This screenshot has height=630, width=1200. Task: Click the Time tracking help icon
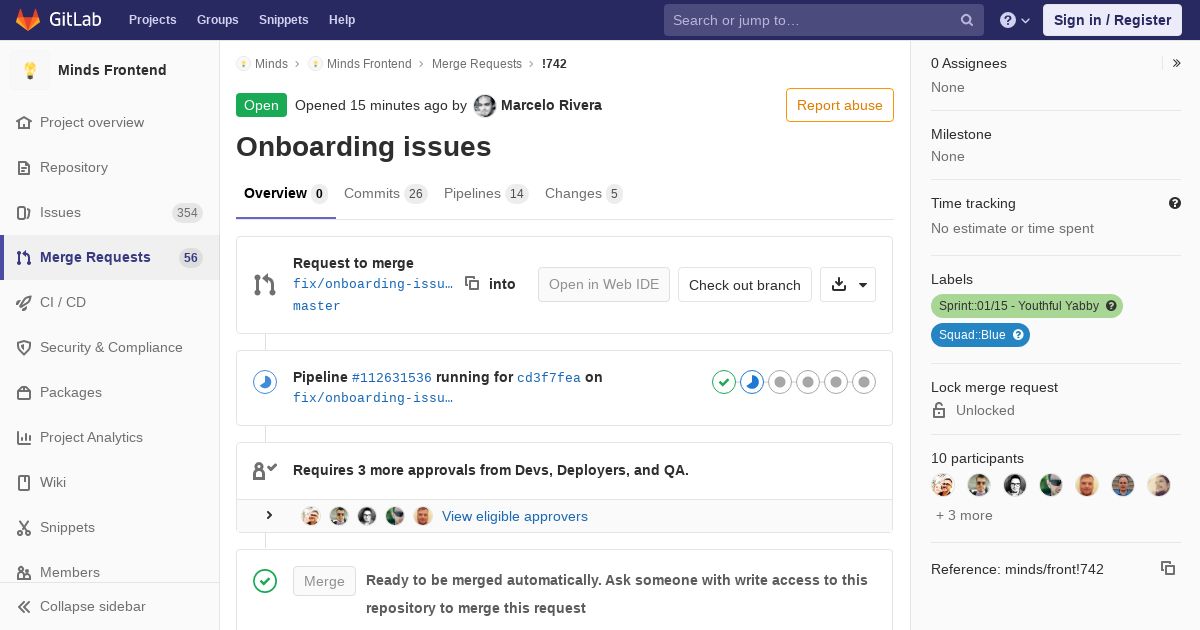click(x=1175, y=203)
